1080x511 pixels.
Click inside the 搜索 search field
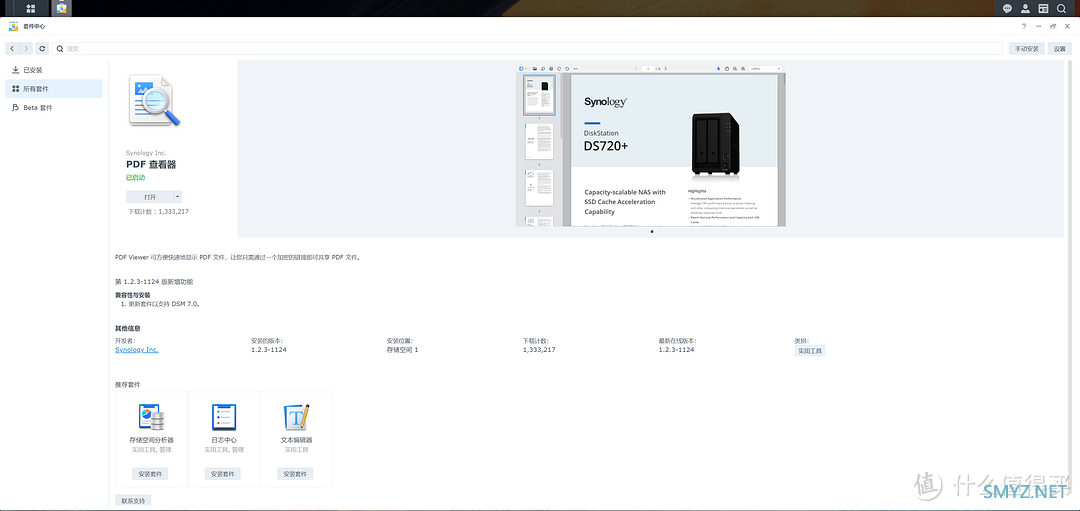click(528, 49)
